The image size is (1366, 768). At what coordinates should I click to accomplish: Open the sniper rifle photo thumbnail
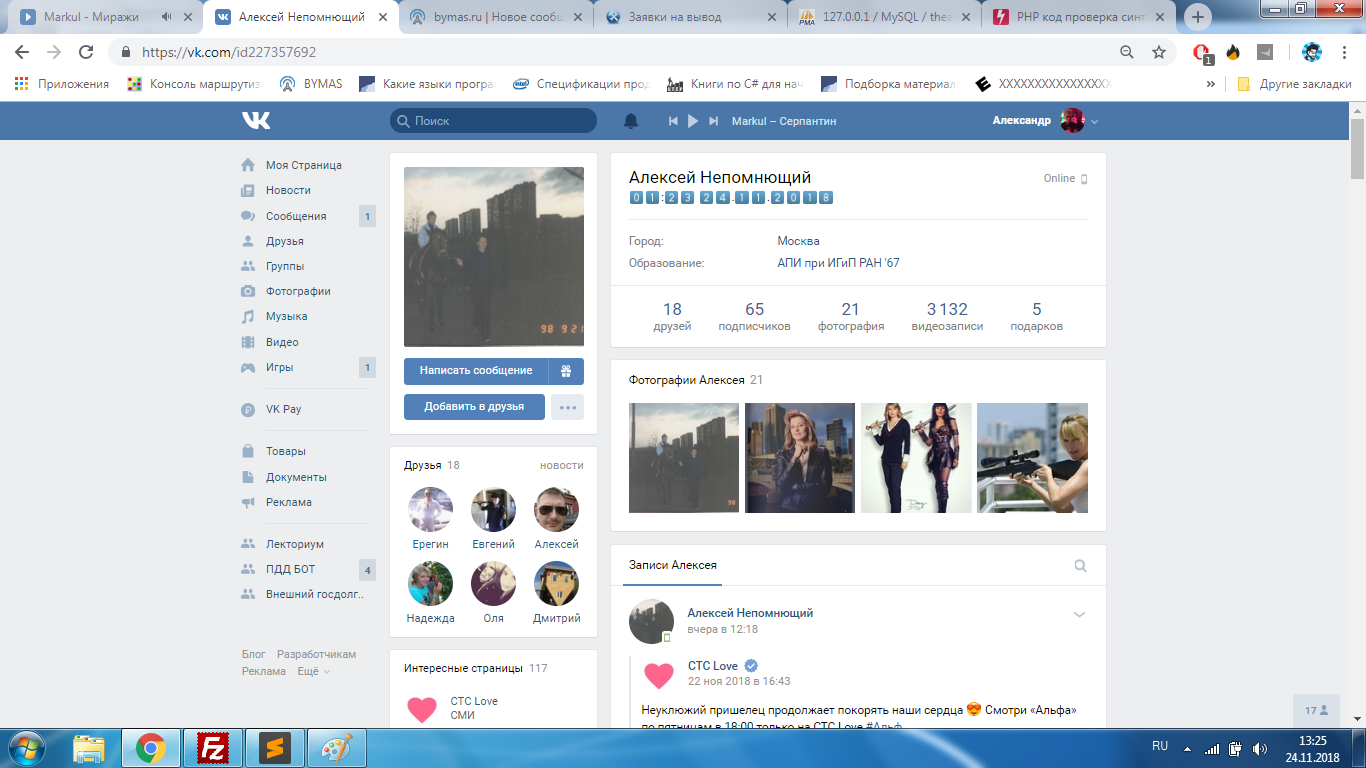[1032, 458]
